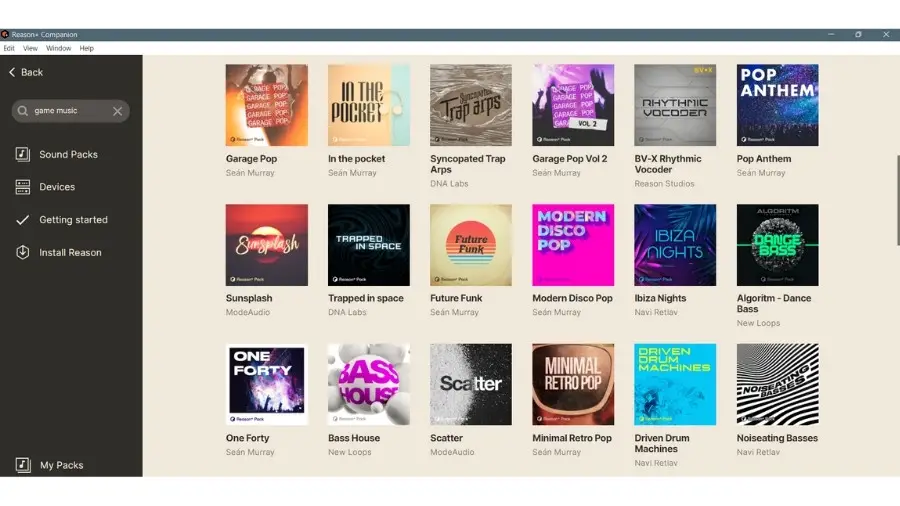
Task: Clear the game music search text
Action: tap(117, 111)
